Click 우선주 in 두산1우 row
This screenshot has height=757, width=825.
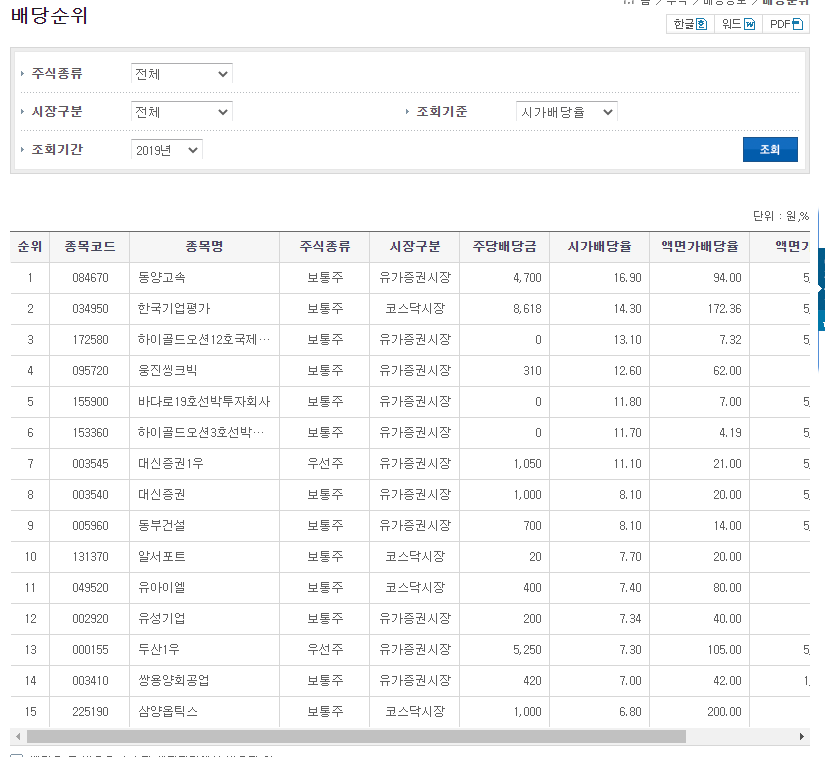coord(325,650)
